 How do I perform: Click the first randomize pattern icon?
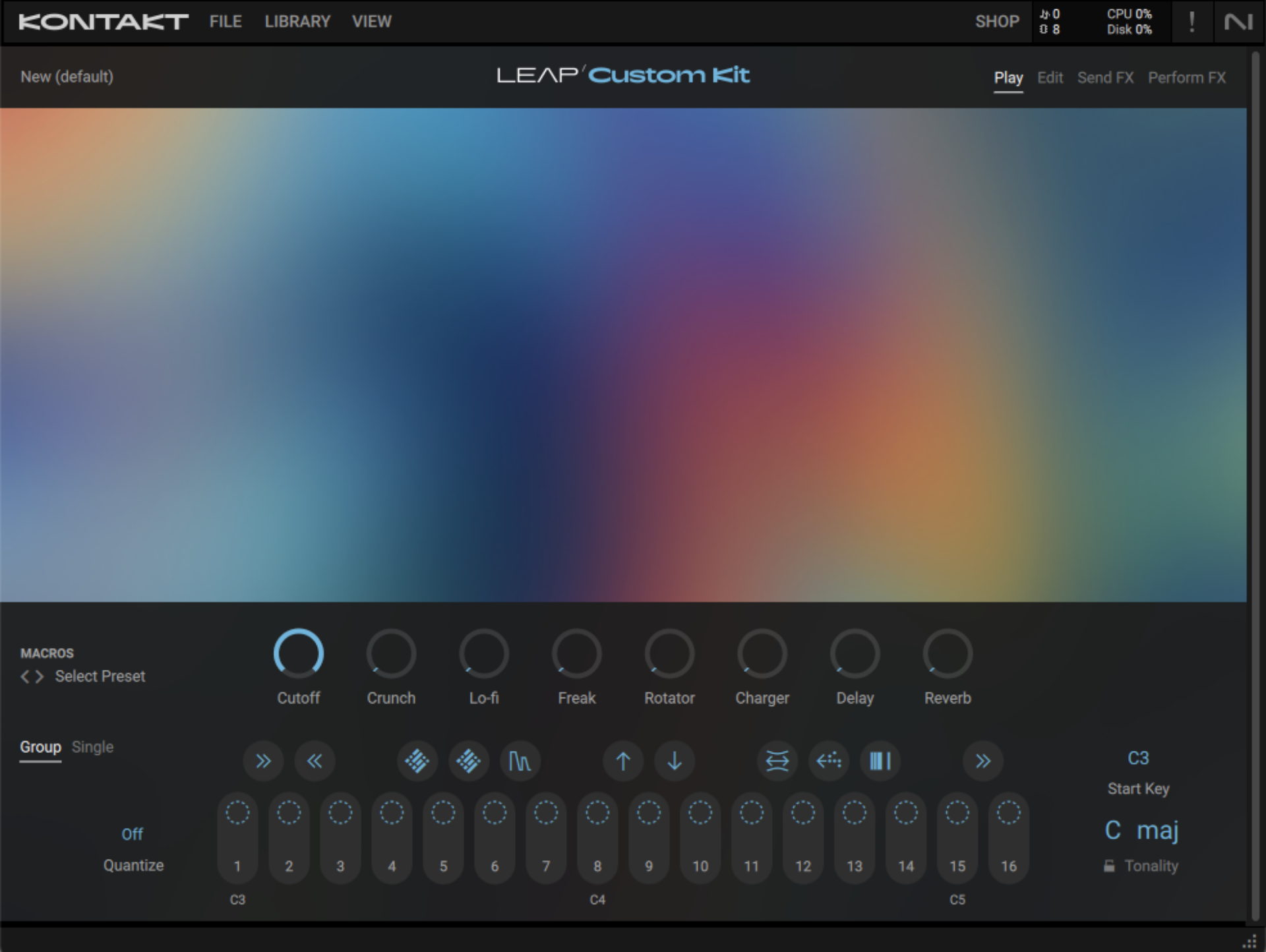pos(417,761)
